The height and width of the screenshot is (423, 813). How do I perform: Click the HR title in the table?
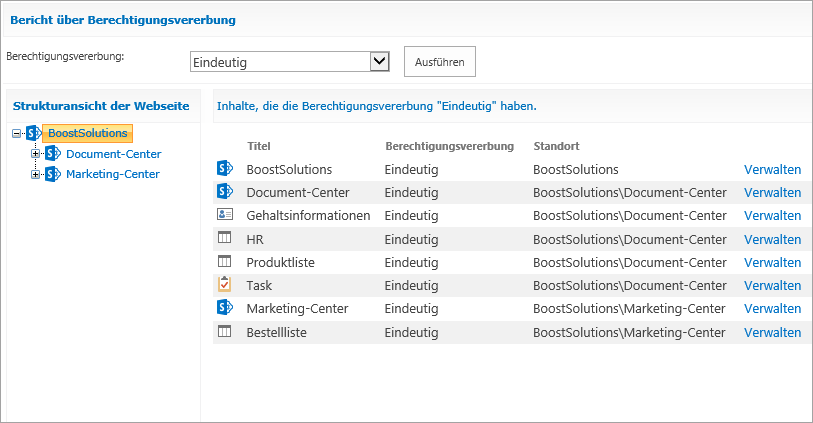click(255, 239)
